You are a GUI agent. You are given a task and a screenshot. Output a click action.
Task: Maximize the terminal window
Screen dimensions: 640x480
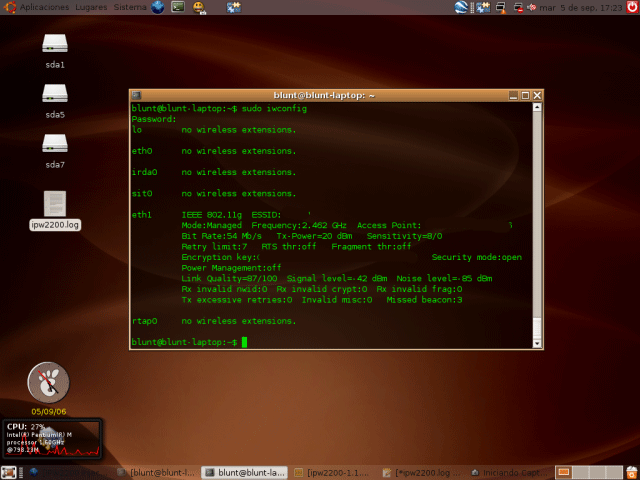(524, 95)
